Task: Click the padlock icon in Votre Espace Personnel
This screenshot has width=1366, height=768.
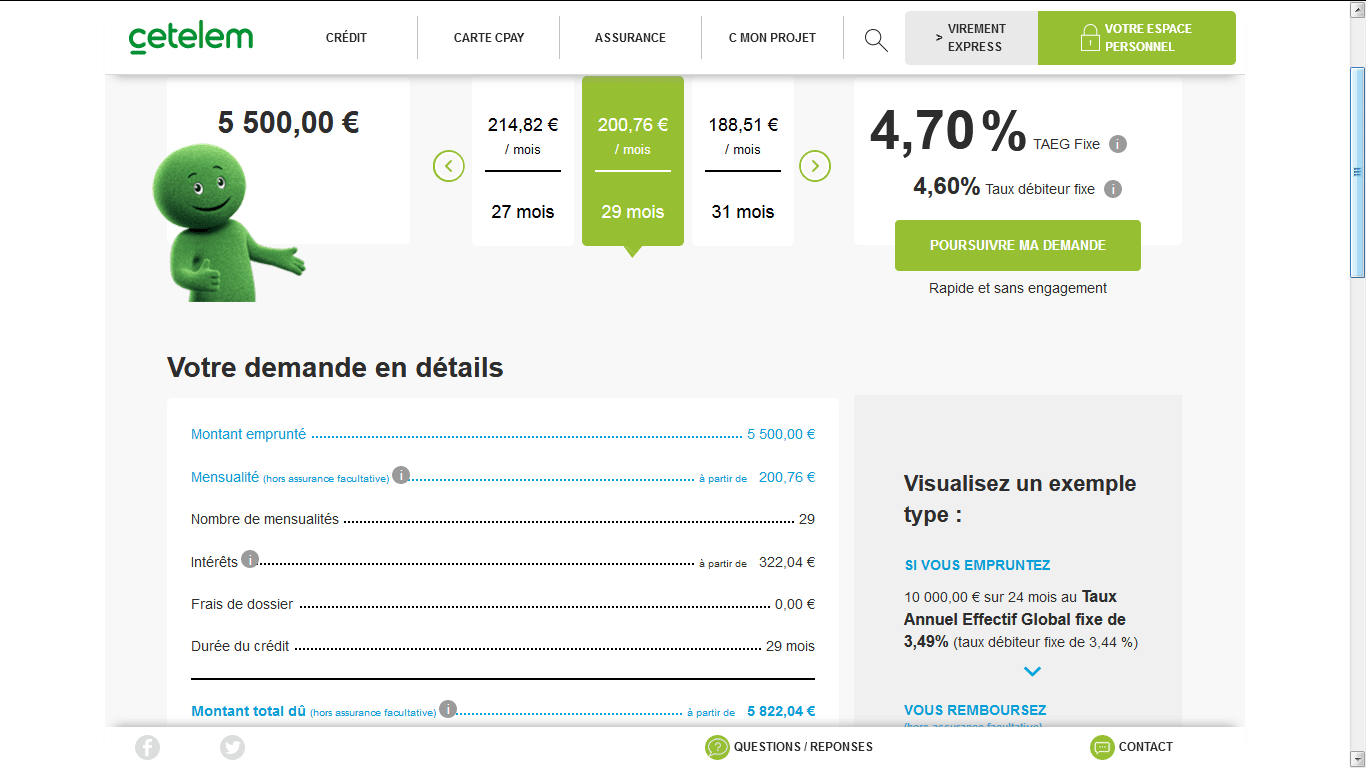Action: coord(1089,38)
